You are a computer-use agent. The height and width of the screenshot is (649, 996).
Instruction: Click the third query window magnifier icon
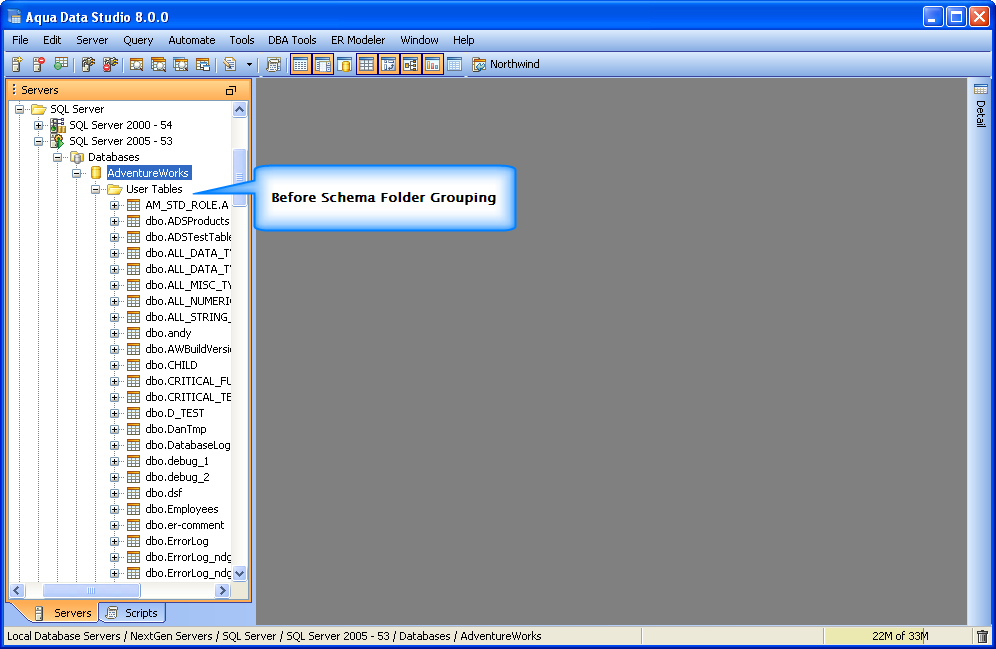(x=180, y=64)
